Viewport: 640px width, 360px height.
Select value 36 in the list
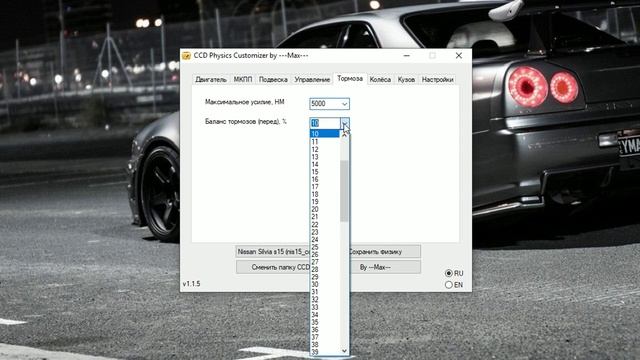point(325,329)
